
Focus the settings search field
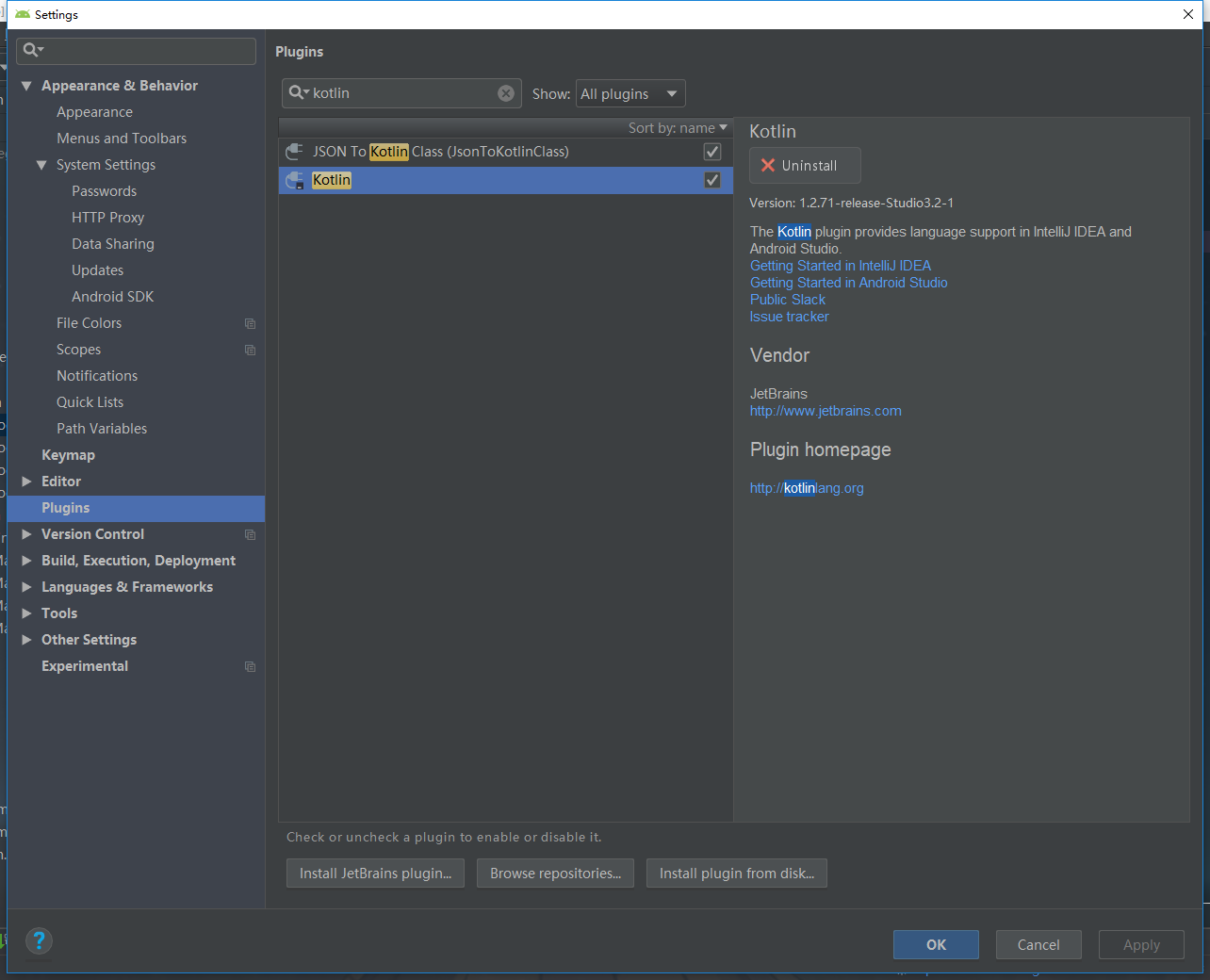[x=136, y=51]
